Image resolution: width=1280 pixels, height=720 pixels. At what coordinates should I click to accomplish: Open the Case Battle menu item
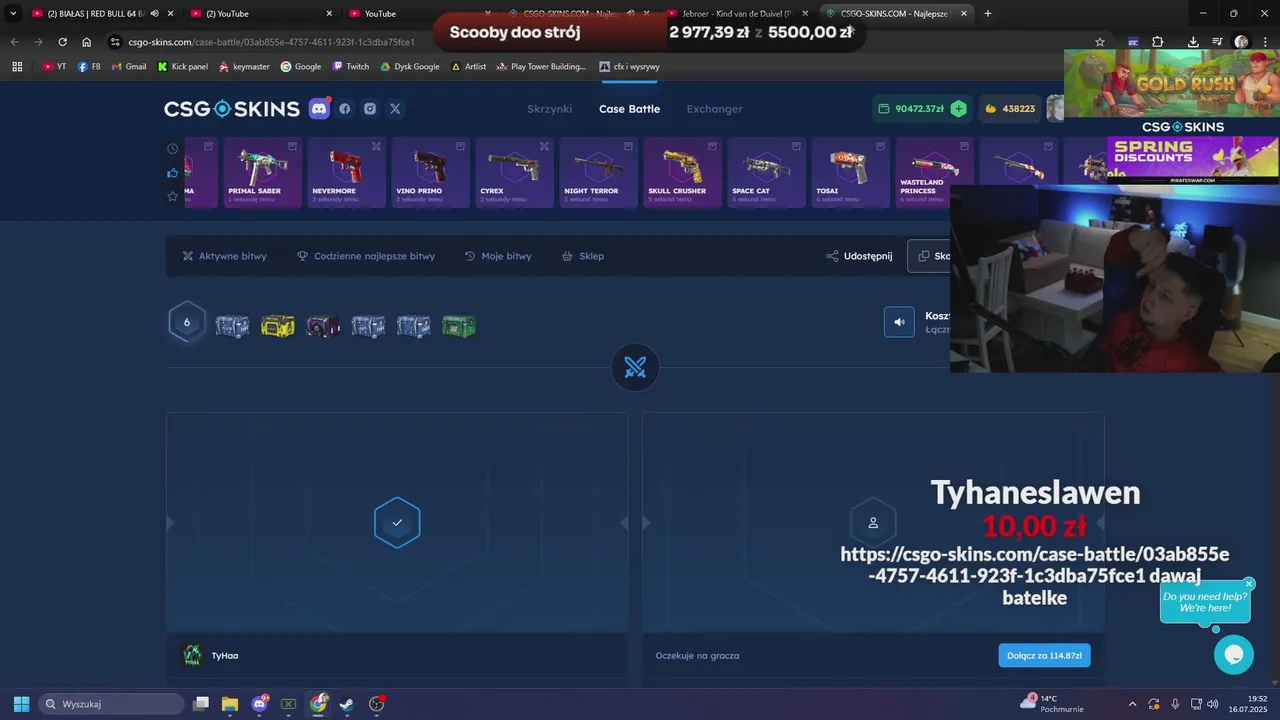click(629, 109)
